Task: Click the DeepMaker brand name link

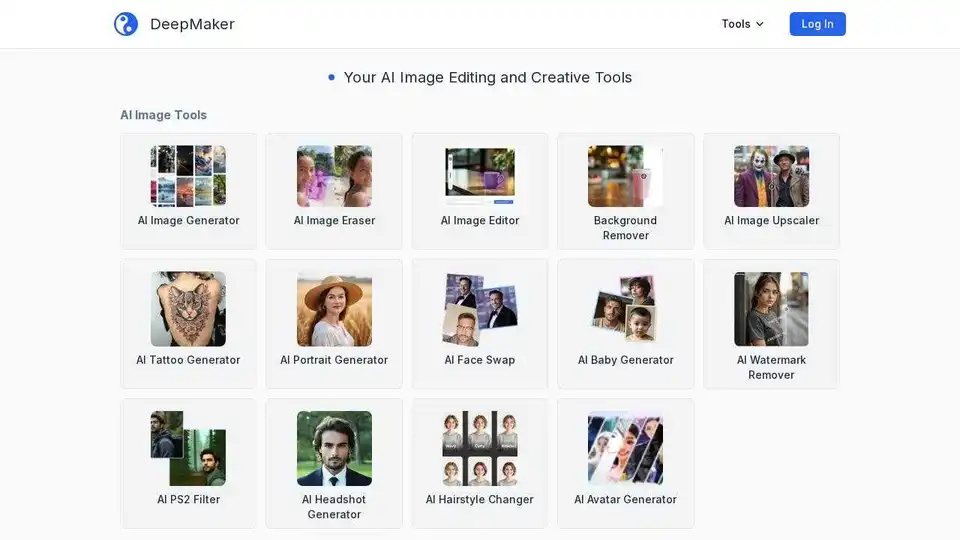Action: click(x=192, y=24)
